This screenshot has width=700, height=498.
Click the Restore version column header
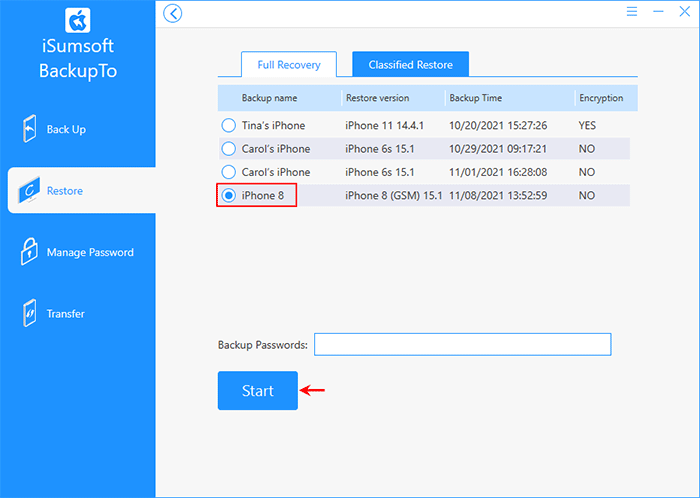377,98
